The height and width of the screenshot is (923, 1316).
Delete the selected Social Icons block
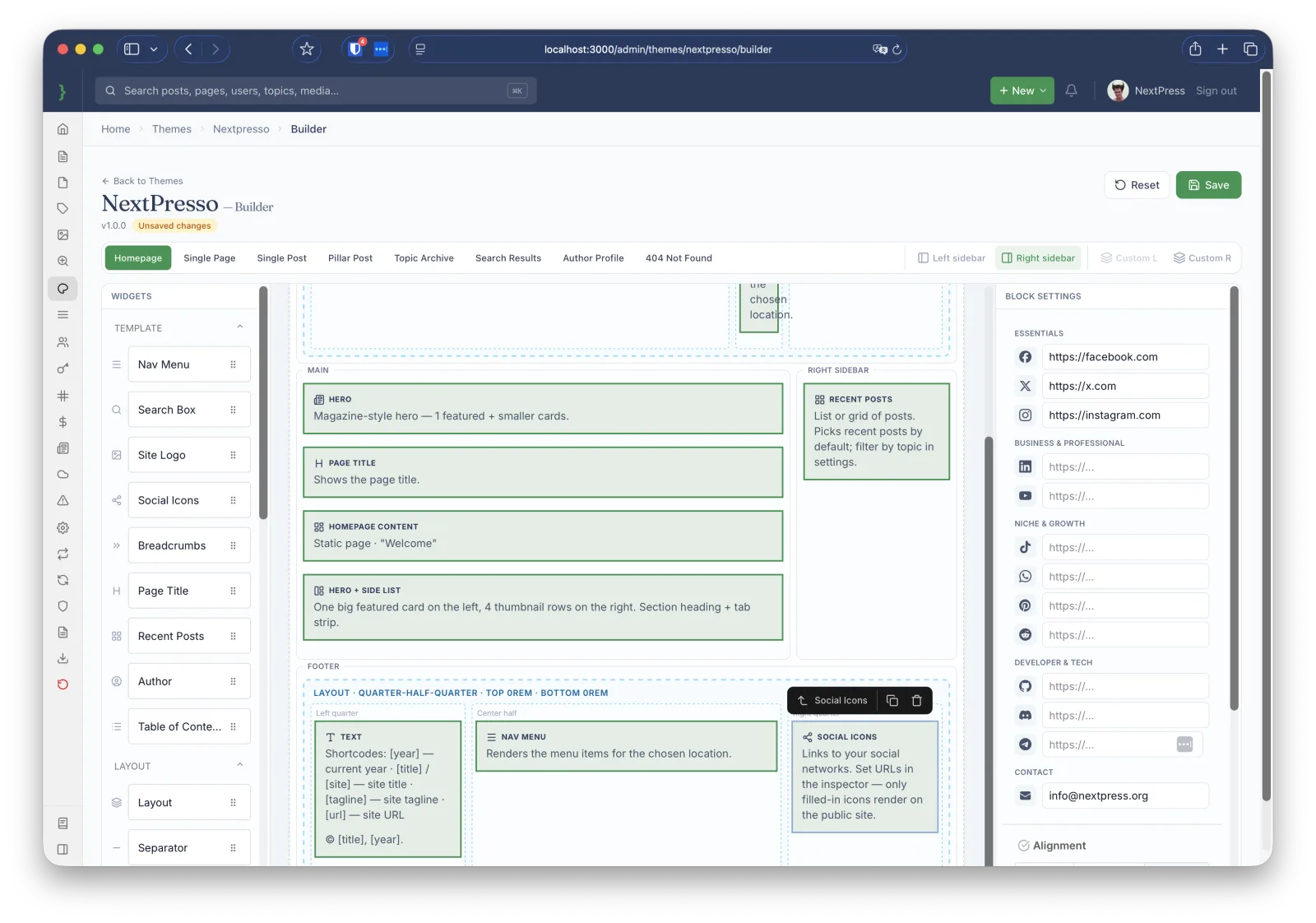click(x=917, y=701)
